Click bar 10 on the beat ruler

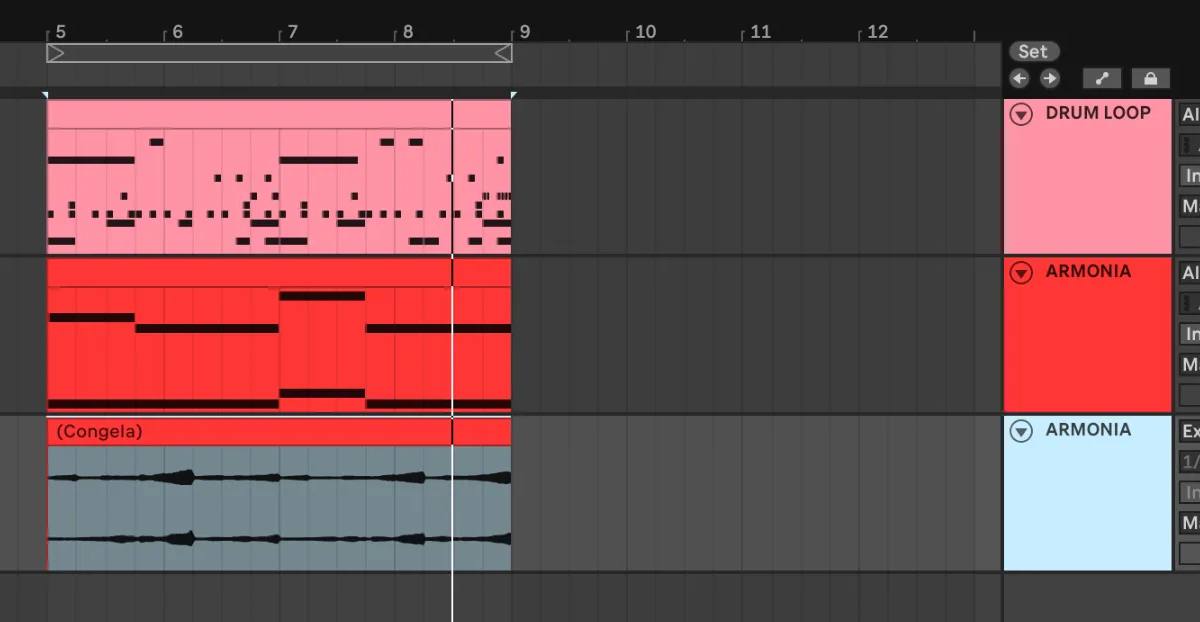[x=646, y=32]
